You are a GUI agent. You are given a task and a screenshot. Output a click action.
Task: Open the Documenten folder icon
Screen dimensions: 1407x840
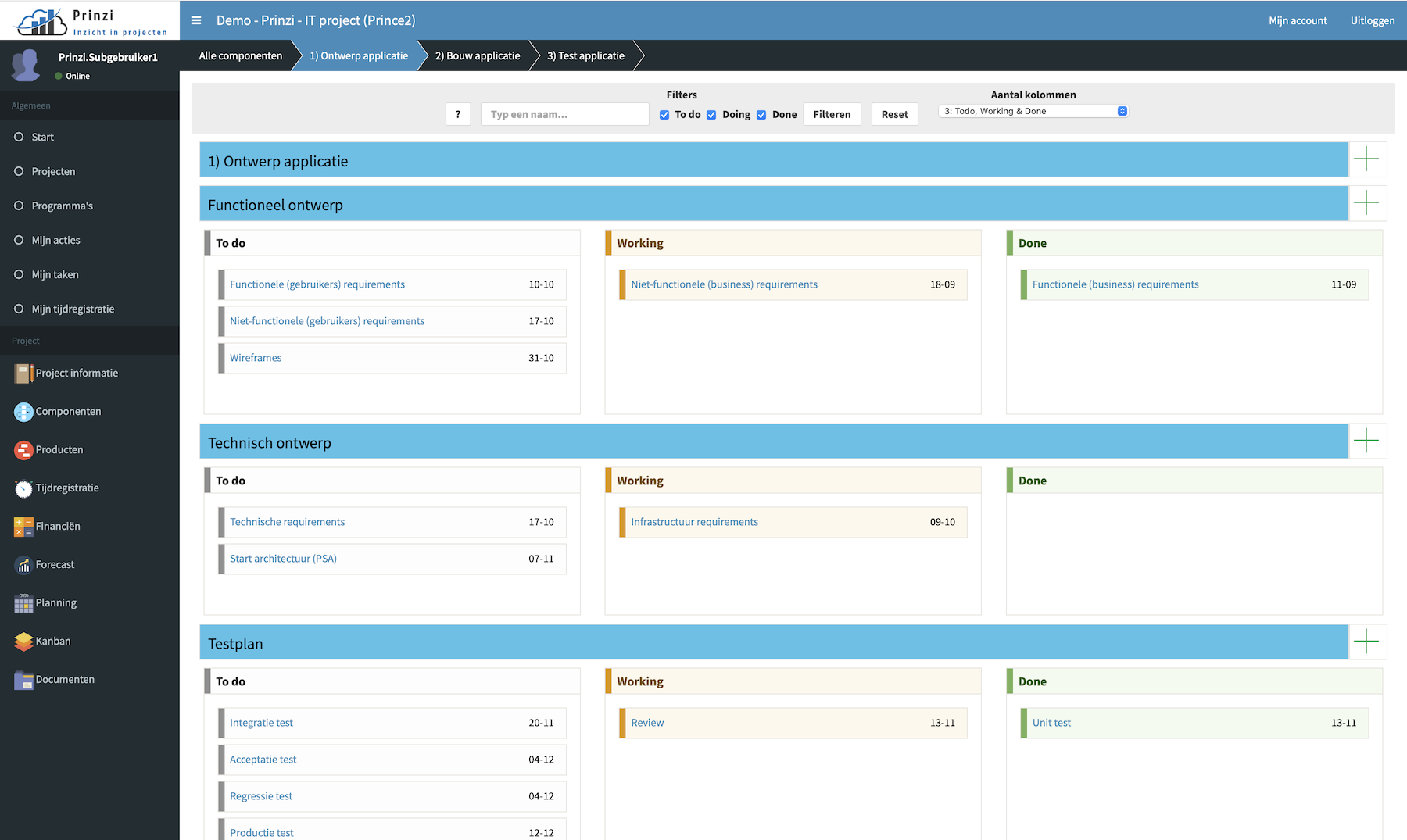[x=23, y=680]
